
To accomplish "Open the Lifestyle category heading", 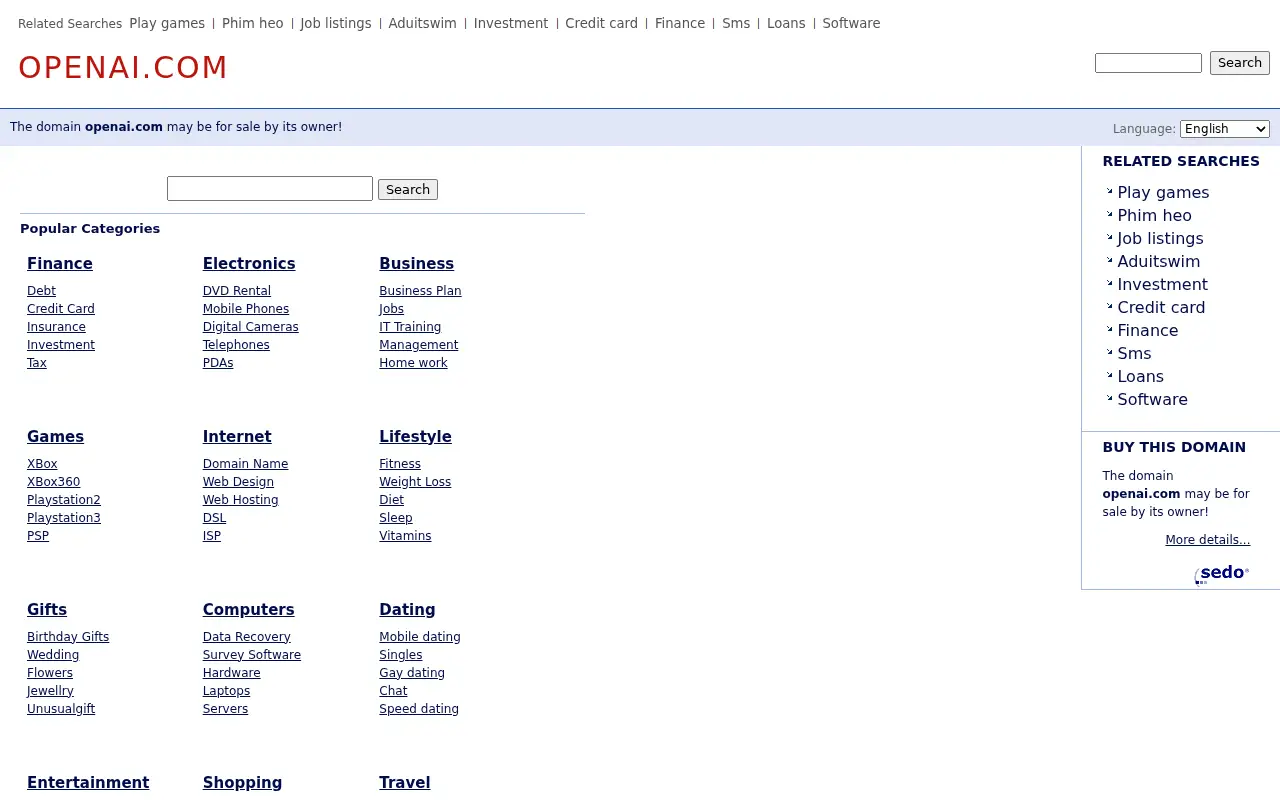I will click(x=415, y=437).
